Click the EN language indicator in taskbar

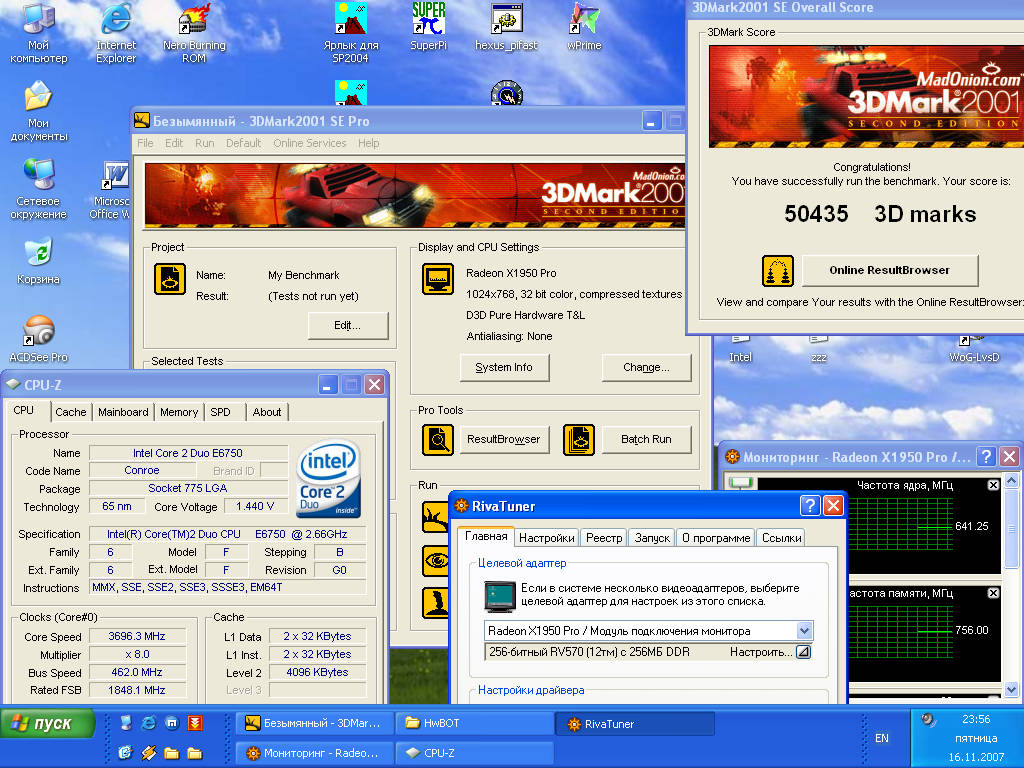pos(882,738)
